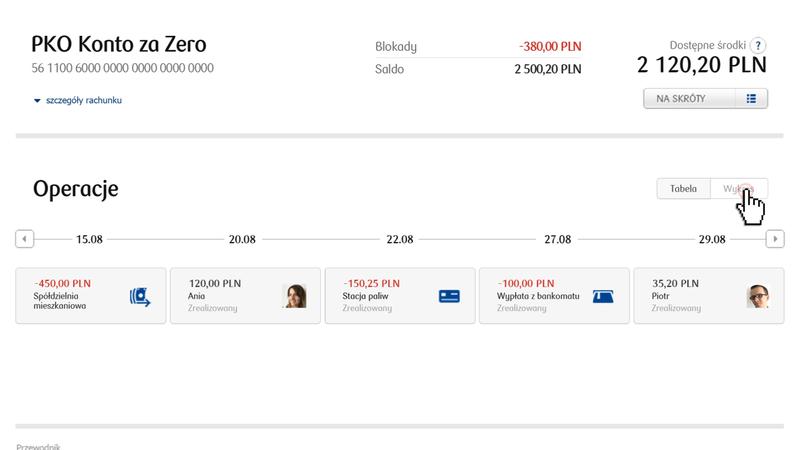This screenshot has height=450, width=800.
Task: Click Piotr's profile photo
Action: click(757, 296)
